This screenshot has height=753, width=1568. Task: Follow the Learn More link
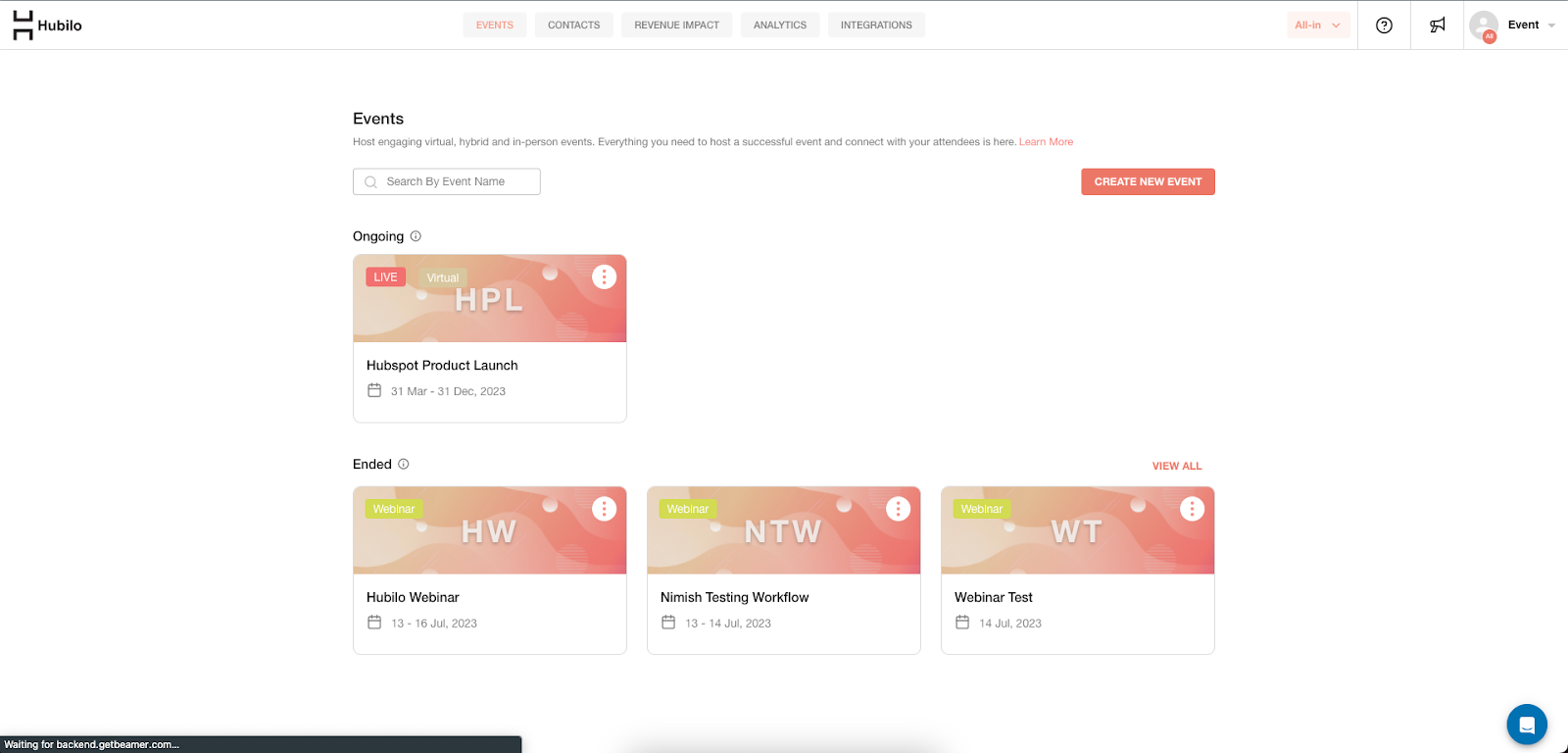tap(1046, 142)
